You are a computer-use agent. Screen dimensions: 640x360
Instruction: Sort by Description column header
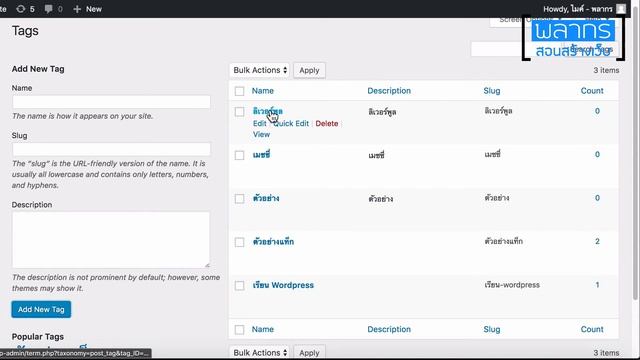click(389, 91)
